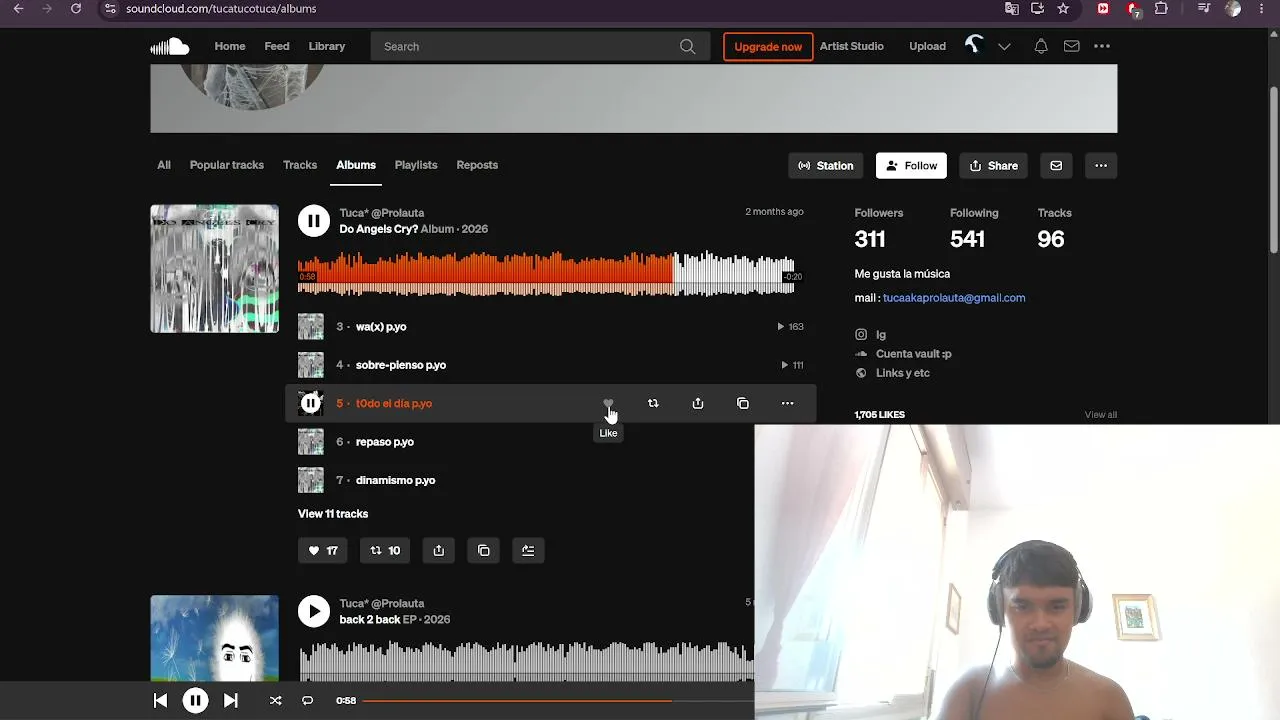Click the bottom player progress bar

click(x=558, y=701)
